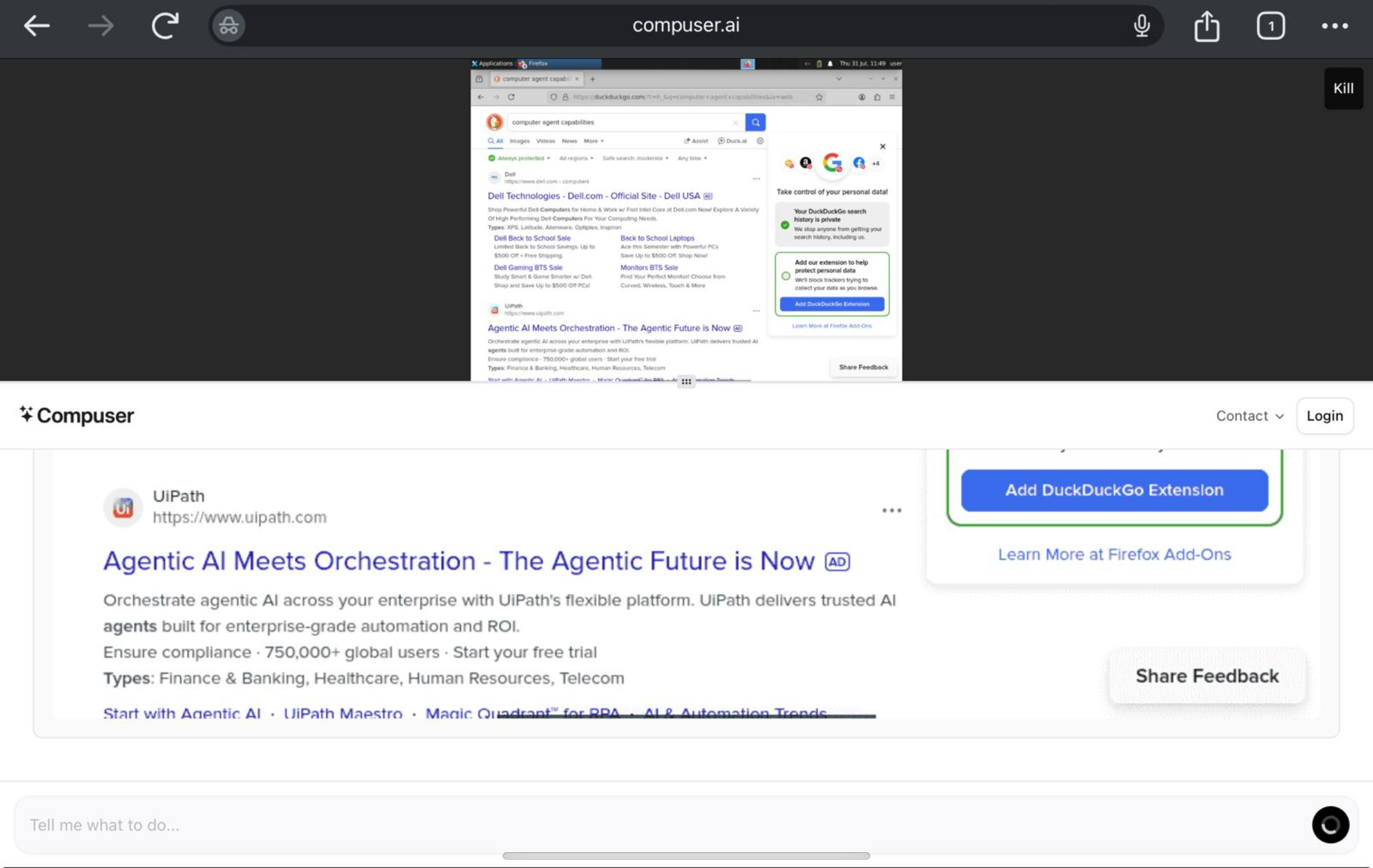Open remote Firefox hamburger menu

click(x=892, y=97)
